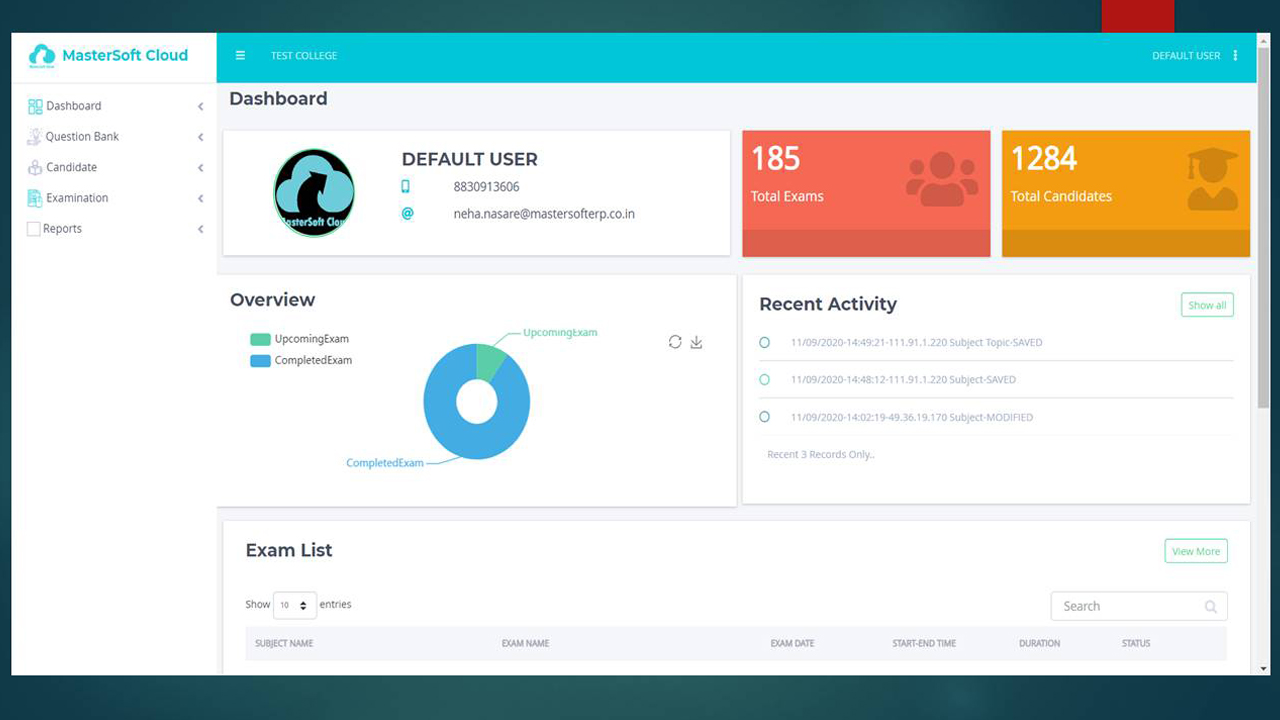Click the Show all button in Recent Activity
The height and width of the screenshot is (720, 1280).
[1207, 305]
